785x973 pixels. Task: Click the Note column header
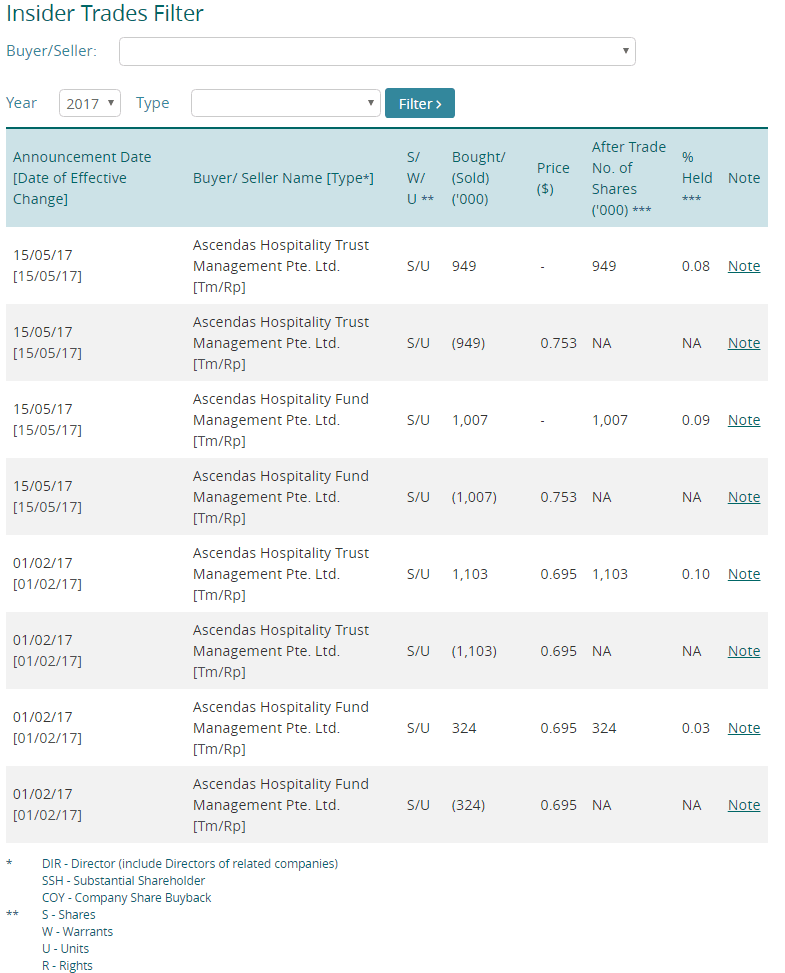[743, 178]
